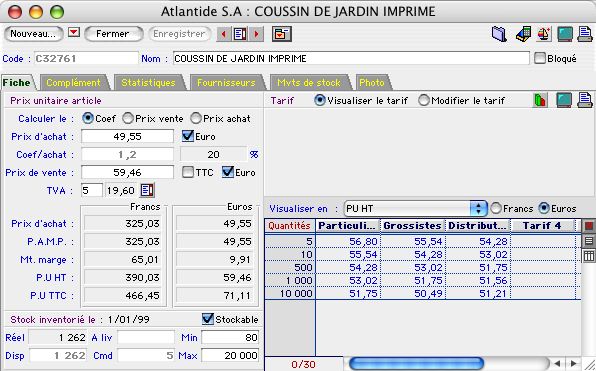This screenshot has height=371, width=596.
Task: Enable the TTC checkbox
Action: [188, 172]
